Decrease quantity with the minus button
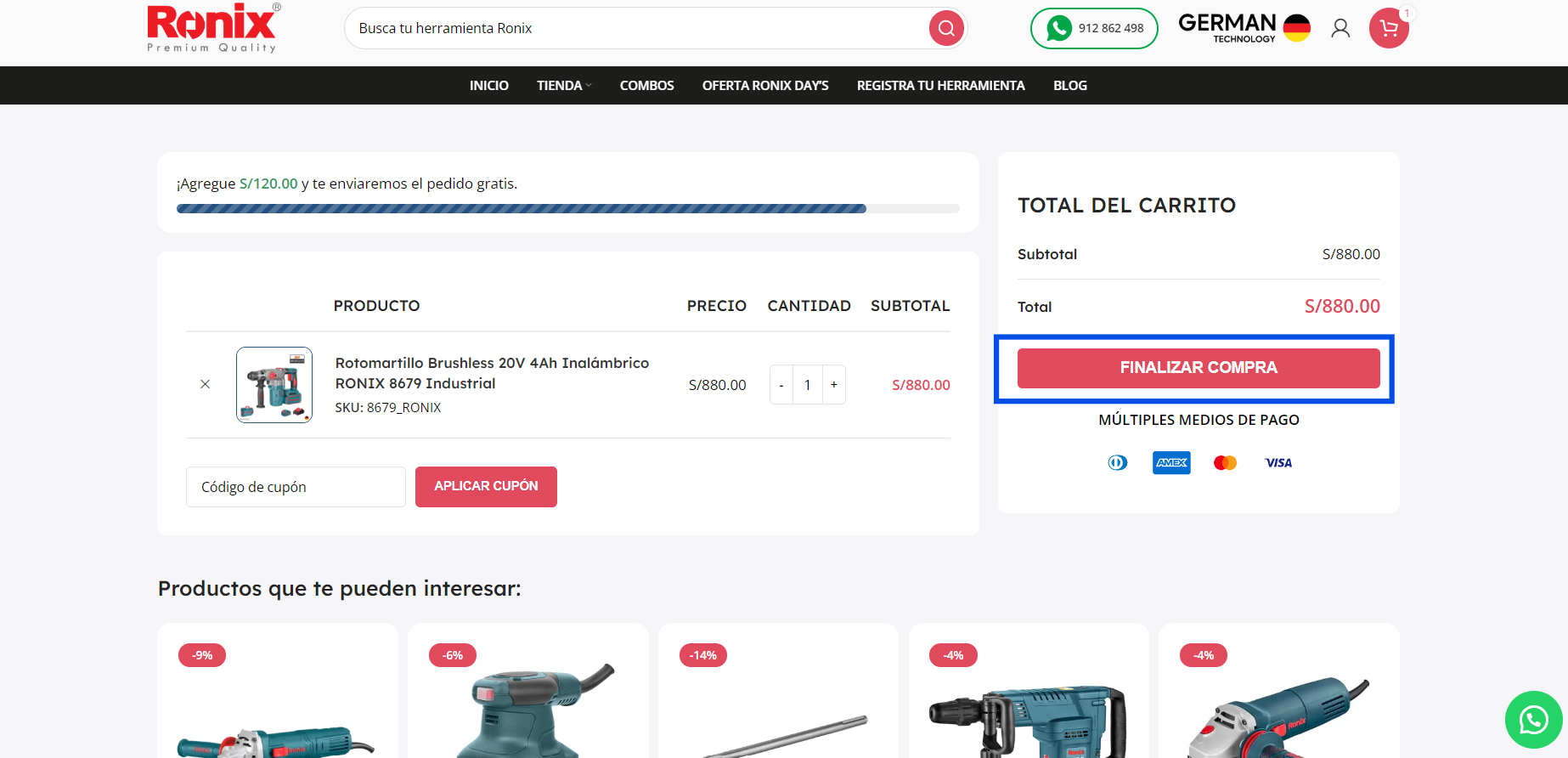 coord(781,385)
